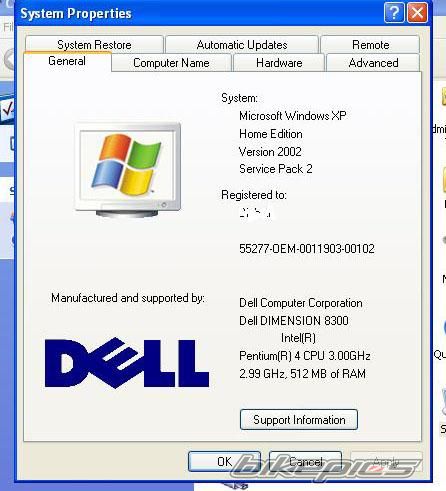Click the Apply button

click(386, 461)
